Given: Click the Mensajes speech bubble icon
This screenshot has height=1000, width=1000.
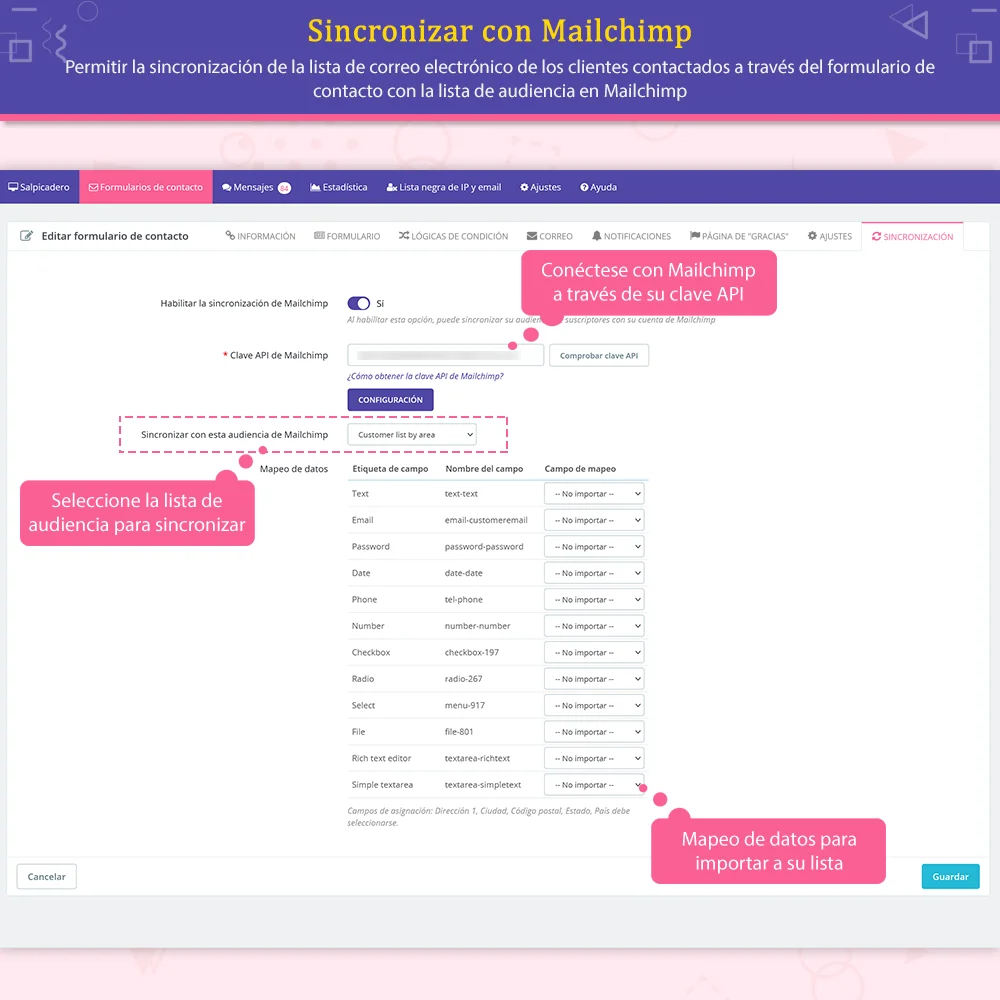Looking at the screenshot, I should coord(226,187).
